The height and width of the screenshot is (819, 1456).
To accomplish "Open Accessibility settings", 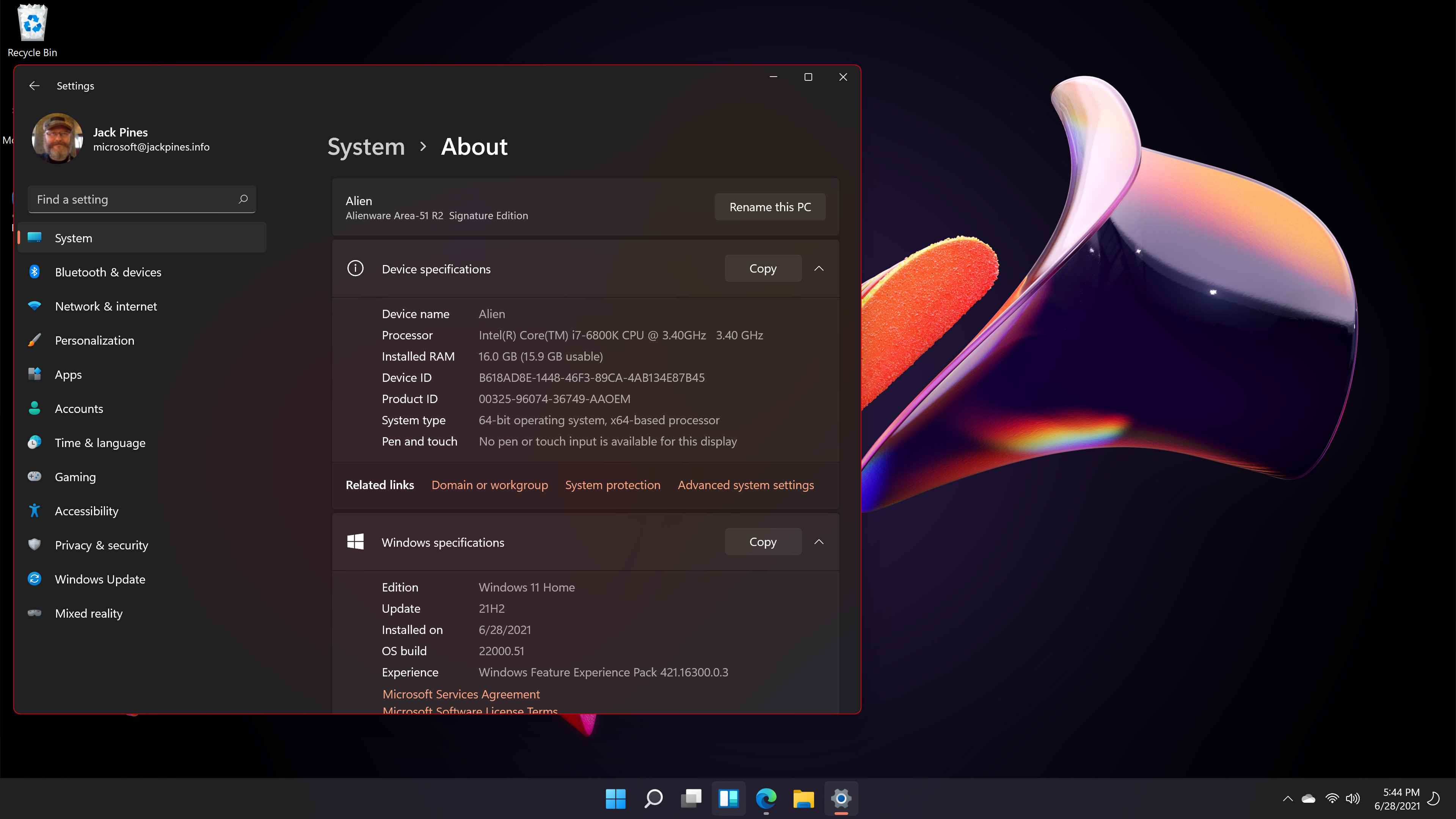I will (87, 510).
